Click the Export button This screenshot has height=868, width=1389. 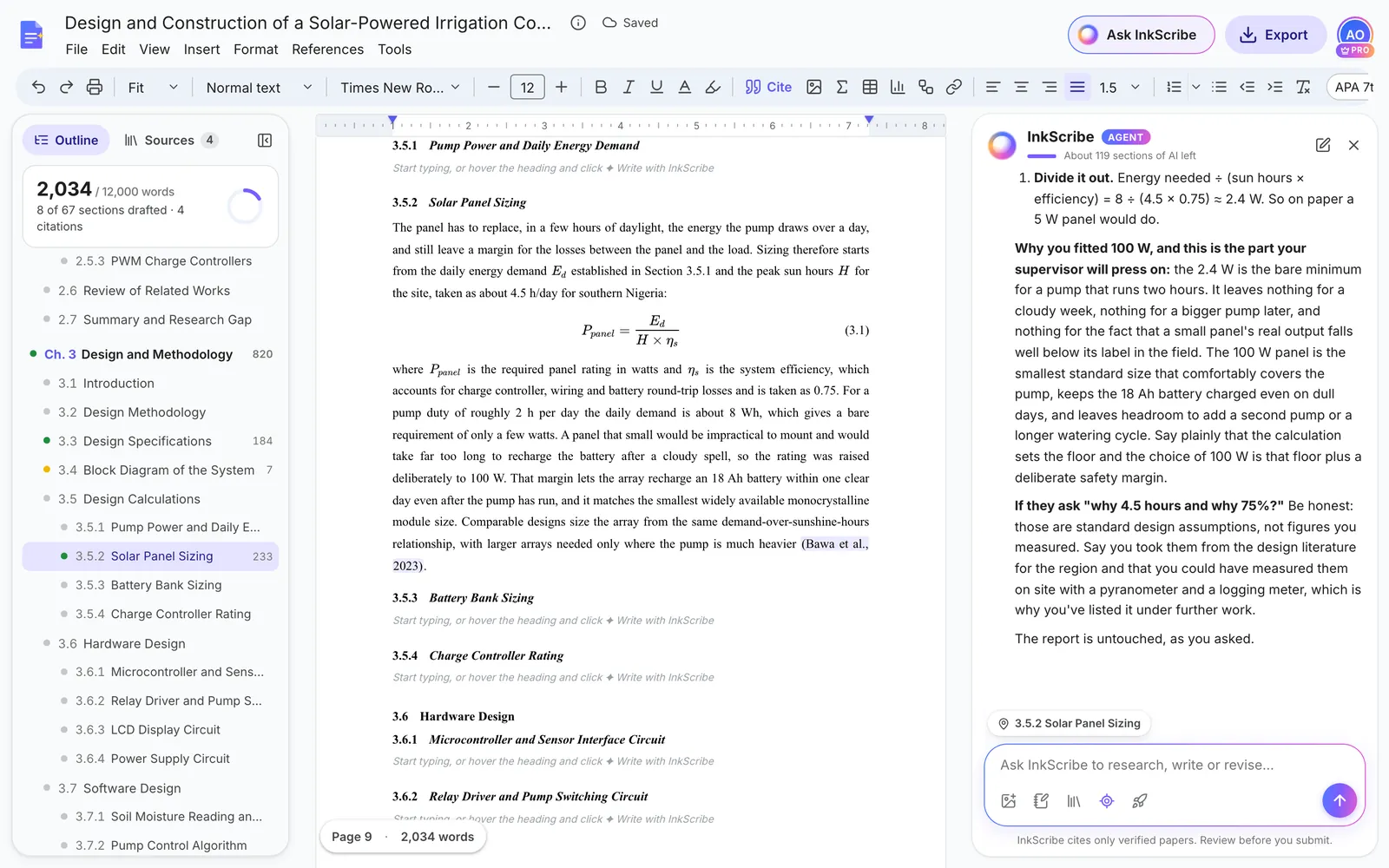1274,35
